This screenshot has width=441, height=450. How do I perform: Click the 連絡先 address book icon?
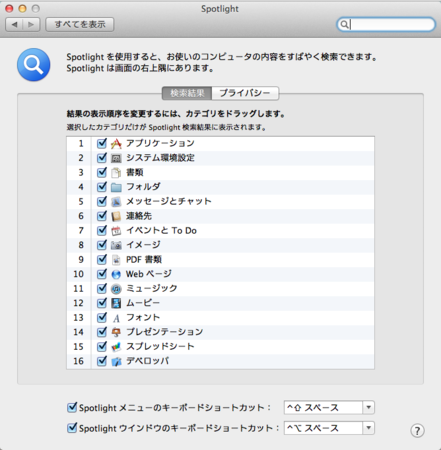(x=116, y=216)
